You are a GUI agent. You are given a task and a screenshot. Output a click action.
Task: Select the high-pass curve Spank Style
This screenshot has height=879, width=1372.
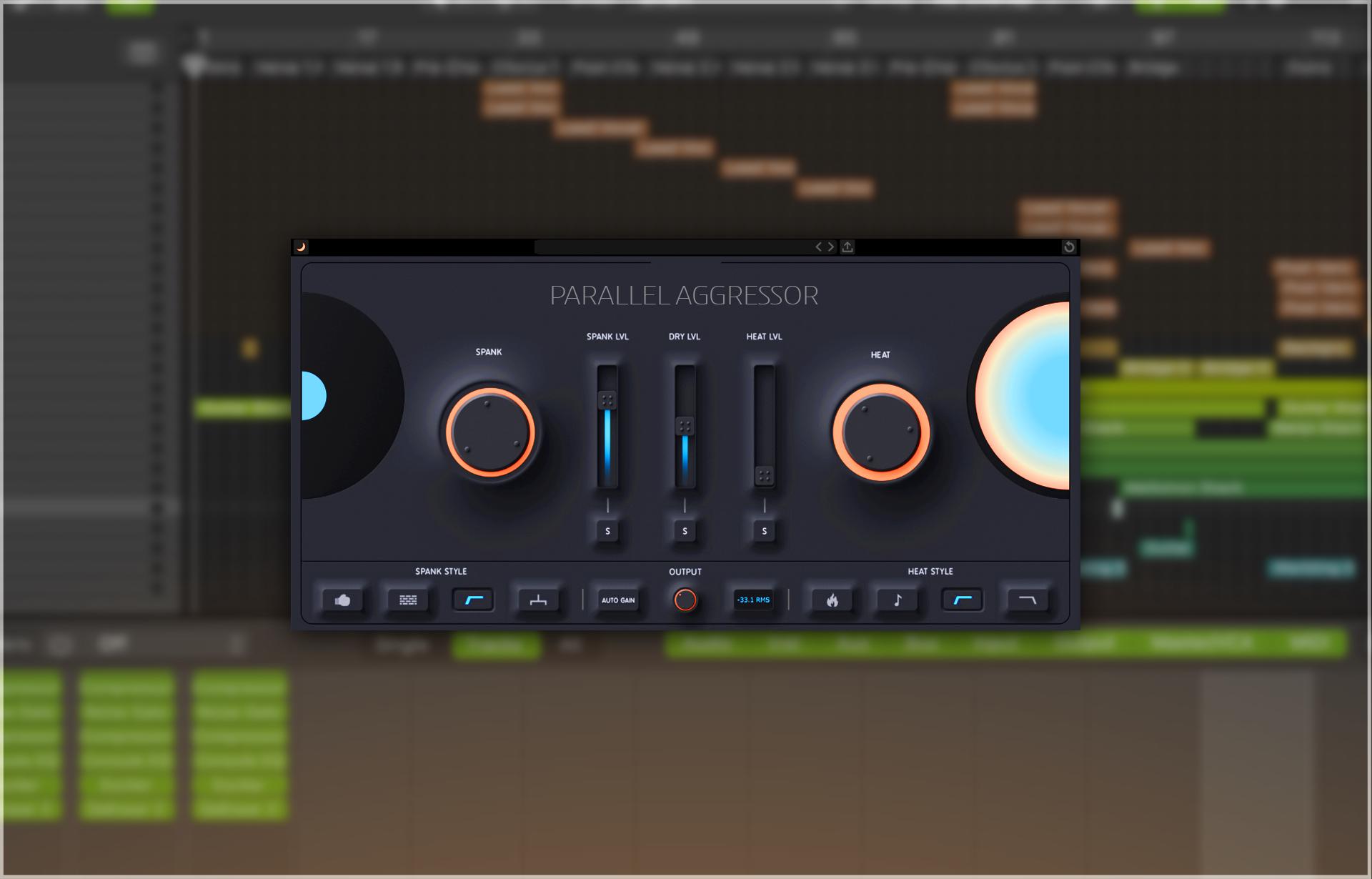(473, 600)
